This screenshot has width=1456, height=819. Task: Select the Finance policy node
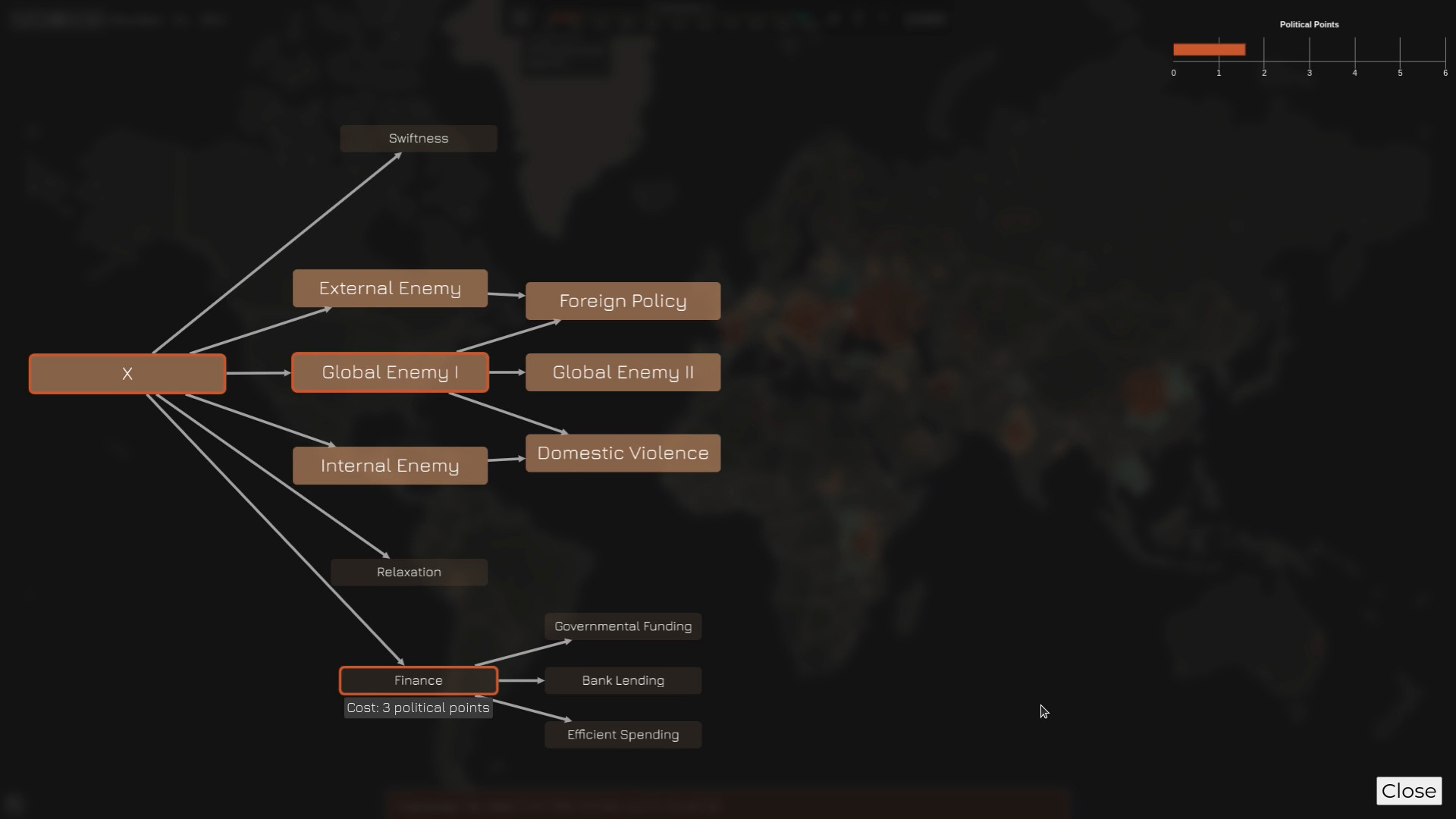pos(418,681)
